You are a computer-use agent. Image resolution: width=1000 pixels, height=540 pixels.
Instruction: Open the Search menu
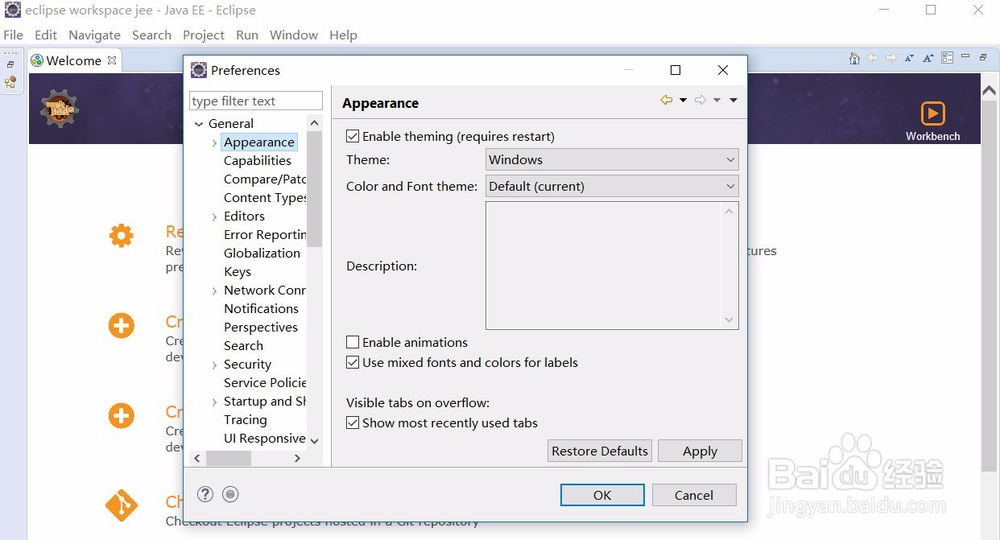coord(152,35)
